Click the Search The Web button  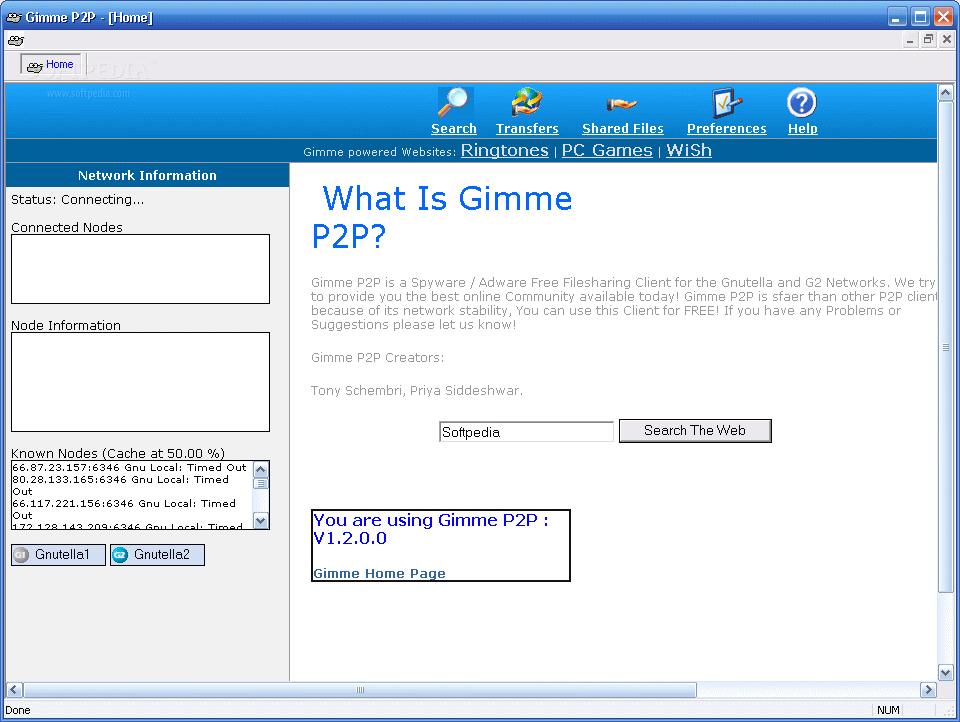point(695,431)
